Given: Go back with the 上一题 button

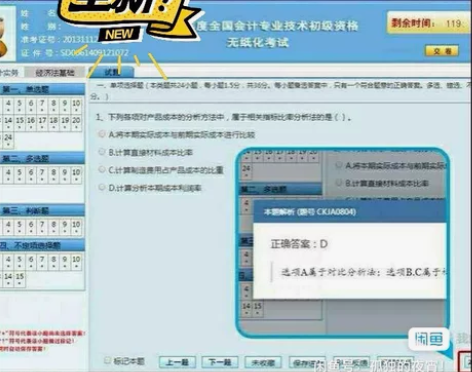Looking at the screenshot, I should (177, 362).
